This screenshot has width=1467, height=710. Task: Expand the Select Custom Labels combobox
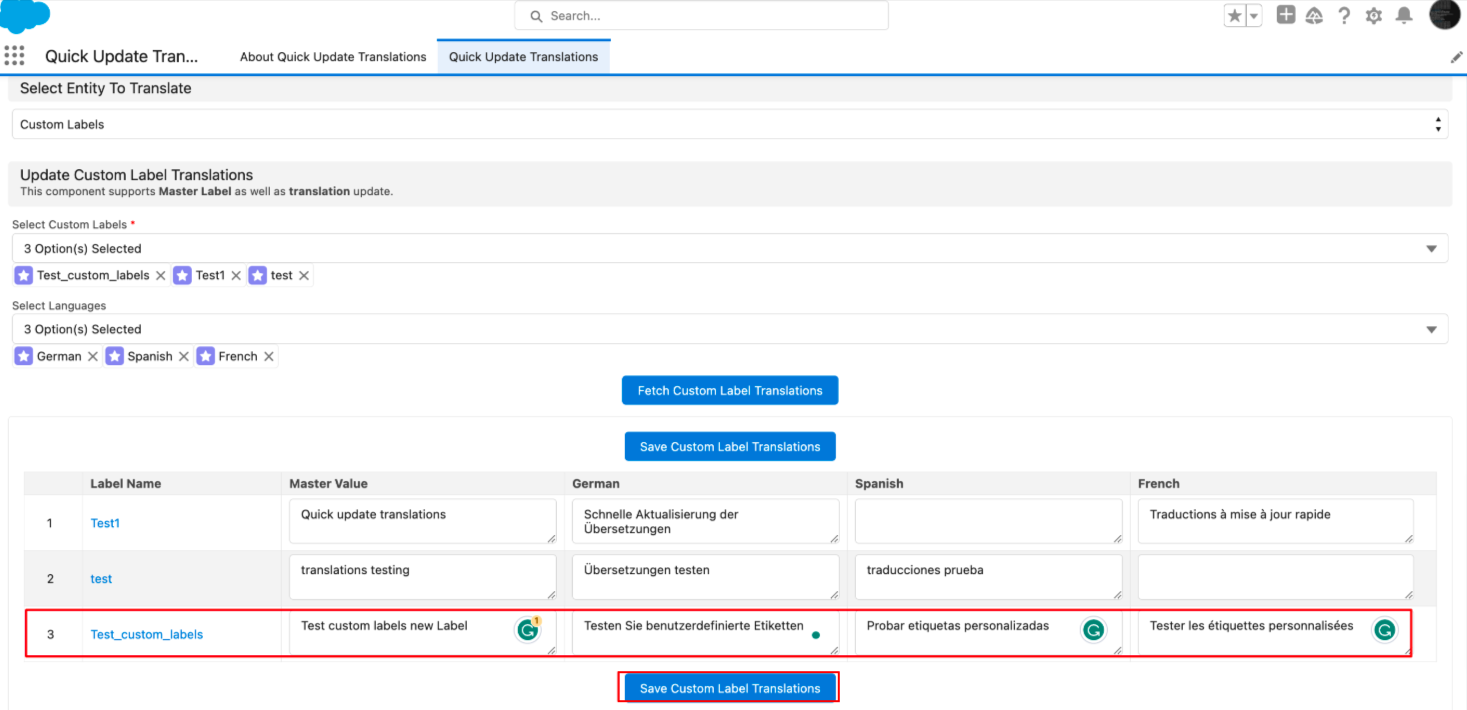(730, 249)
